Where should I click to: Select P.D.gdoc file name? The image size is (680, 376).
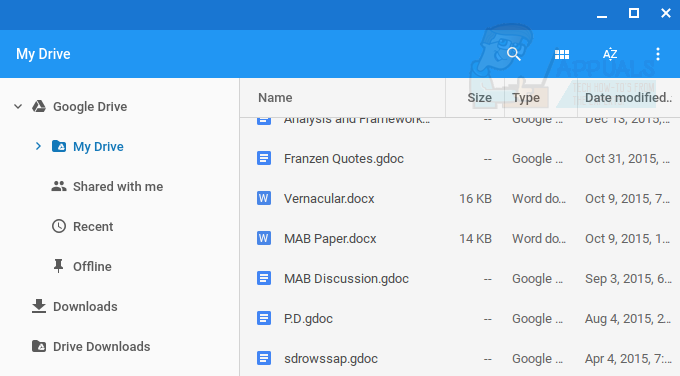click(x=308, y=319)
